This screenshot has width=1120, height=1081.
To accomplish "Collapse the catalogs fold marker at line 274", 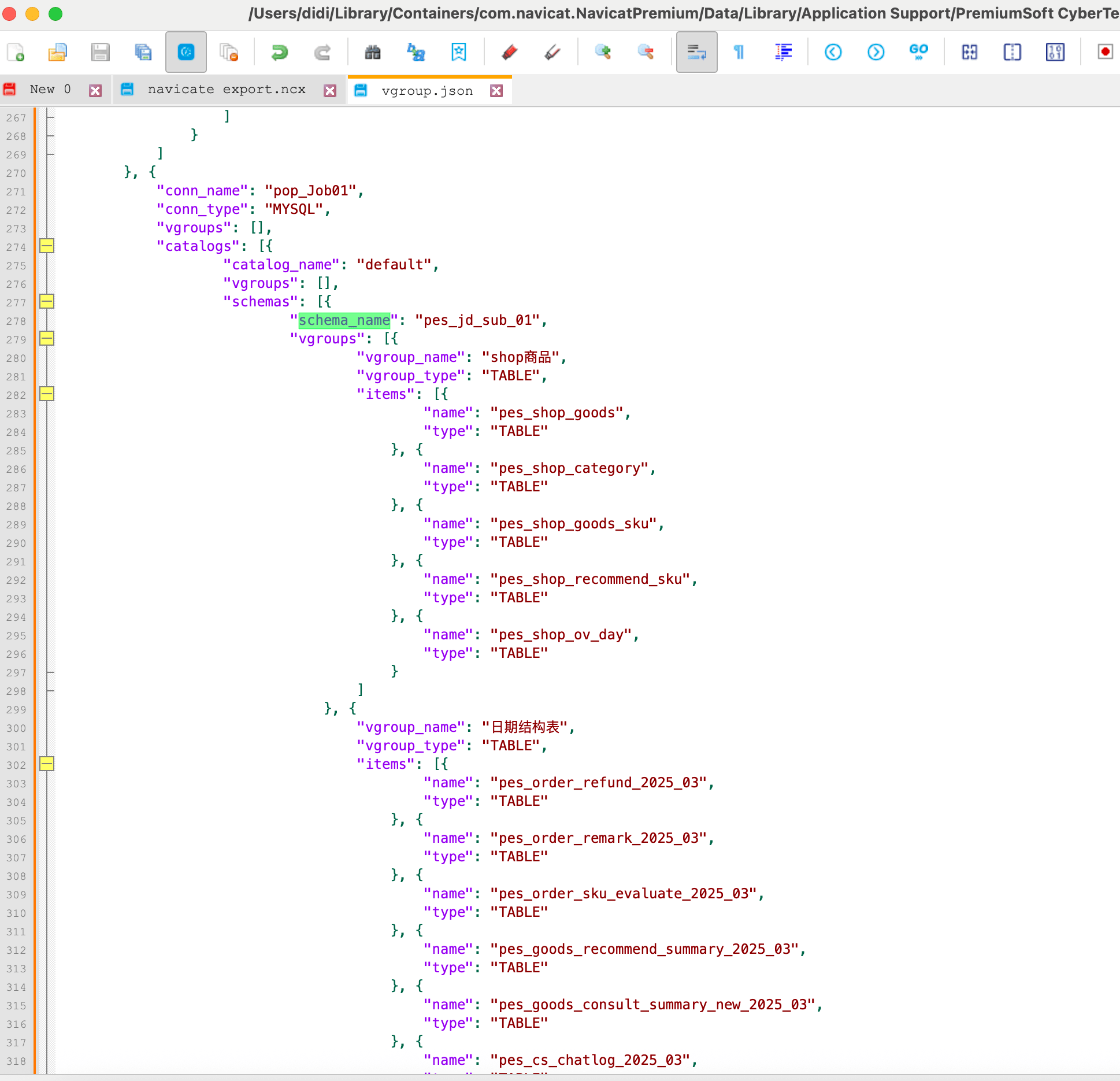I will [47, 246].
